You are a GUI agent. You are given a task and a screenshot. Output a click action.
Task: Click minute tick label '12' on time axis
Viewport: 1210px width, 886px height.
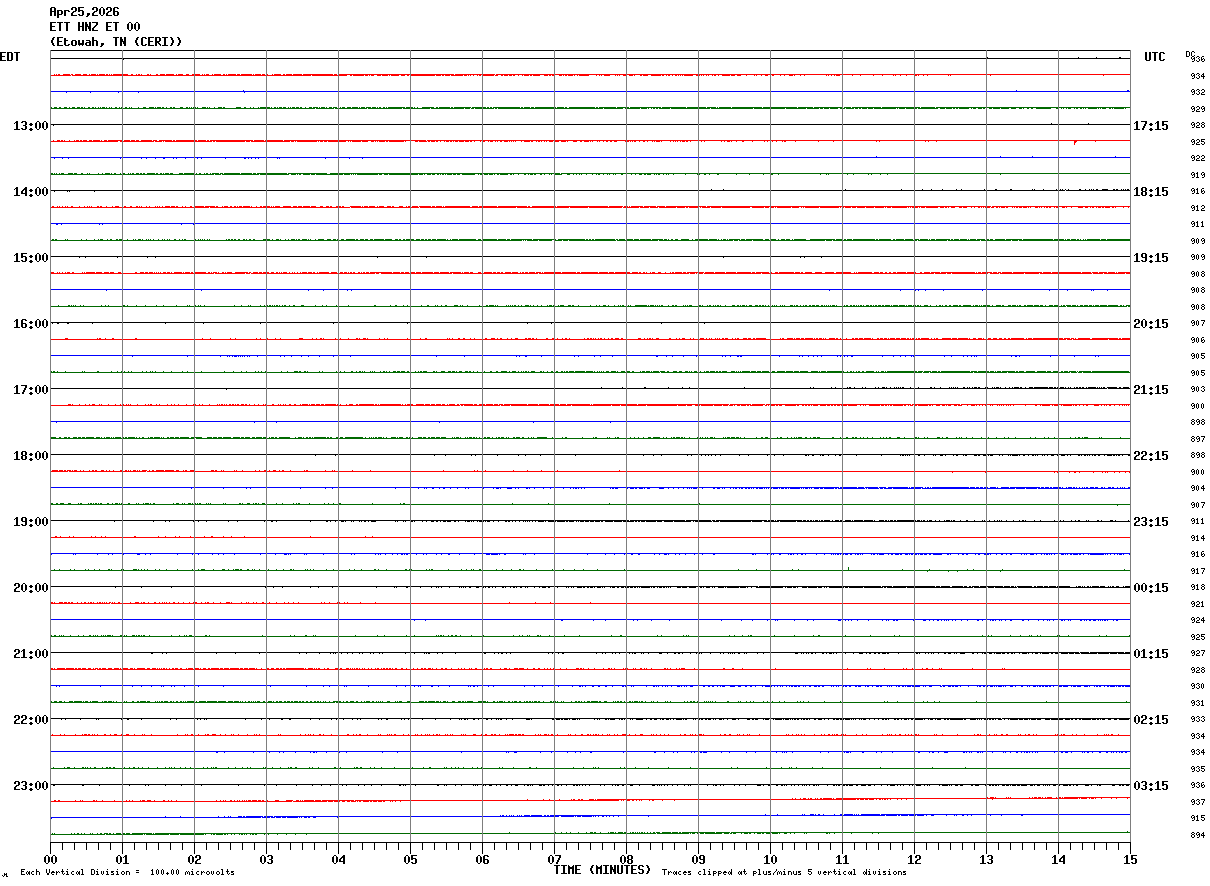pos(914,859)
